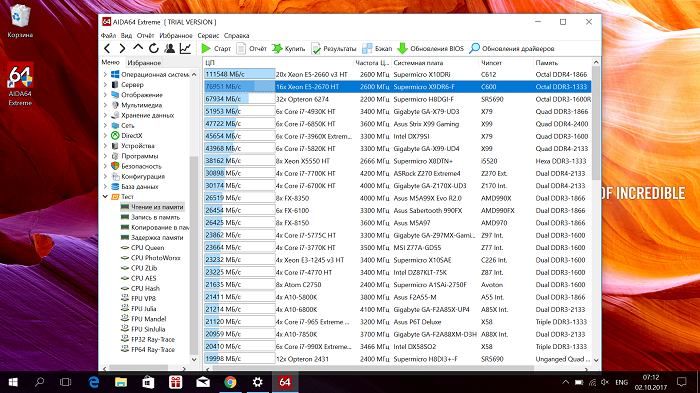Image resolution: width=700 pixels, height=393 pixels.
Task: Select the 20x Xeon E5-2660 v3 HT row
Action: pos(397,75)
